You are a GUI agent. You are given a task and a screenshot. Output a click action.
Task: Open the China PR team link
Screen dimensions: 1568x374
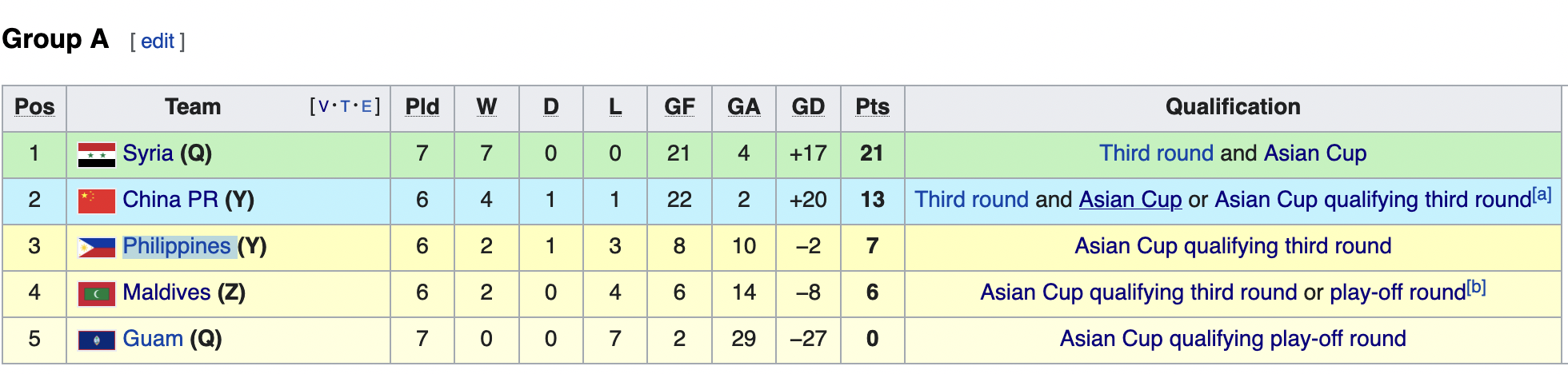click(170, 200)
